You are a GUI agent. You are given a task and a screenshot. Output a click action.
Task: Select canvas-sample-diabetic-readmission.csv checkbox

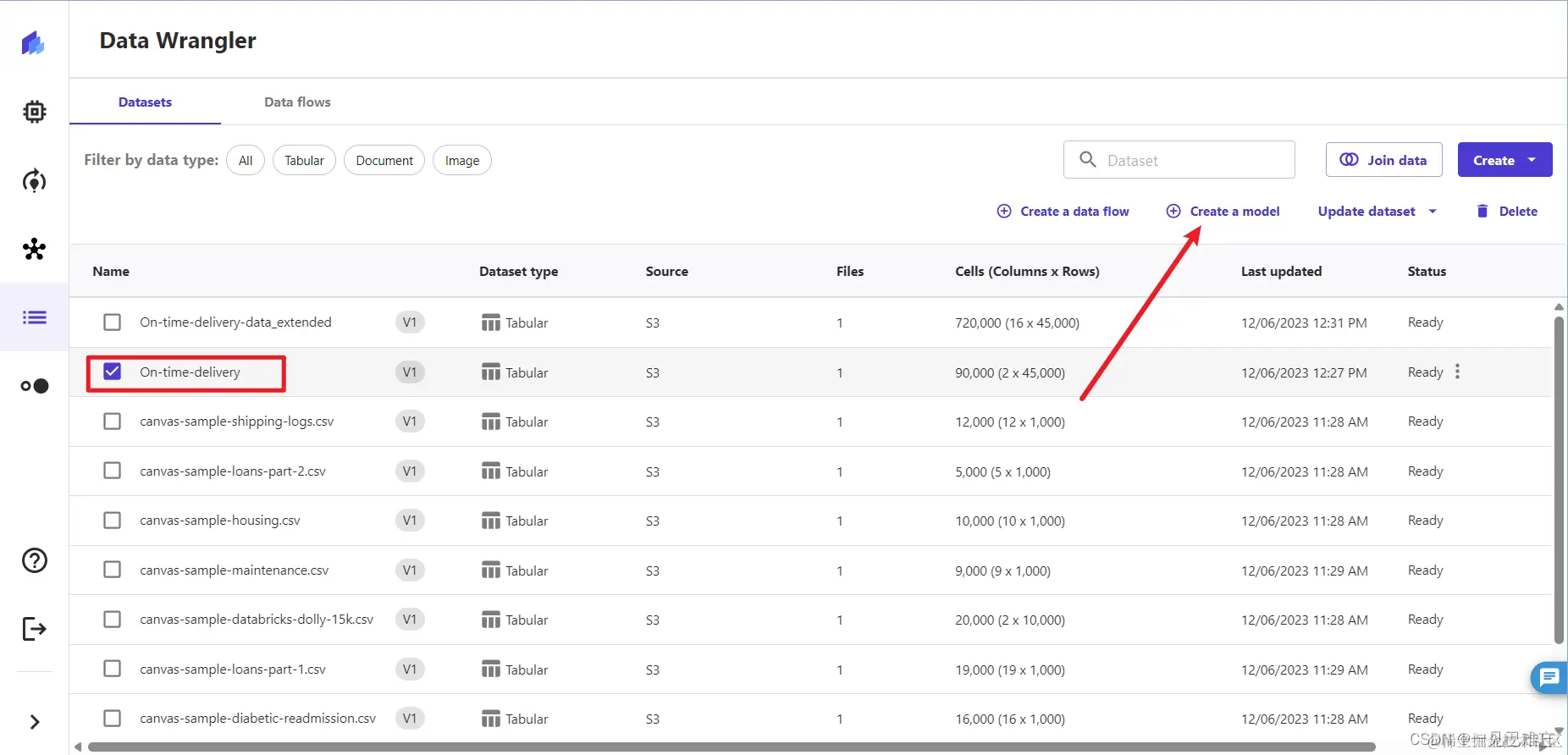point(112,719)
